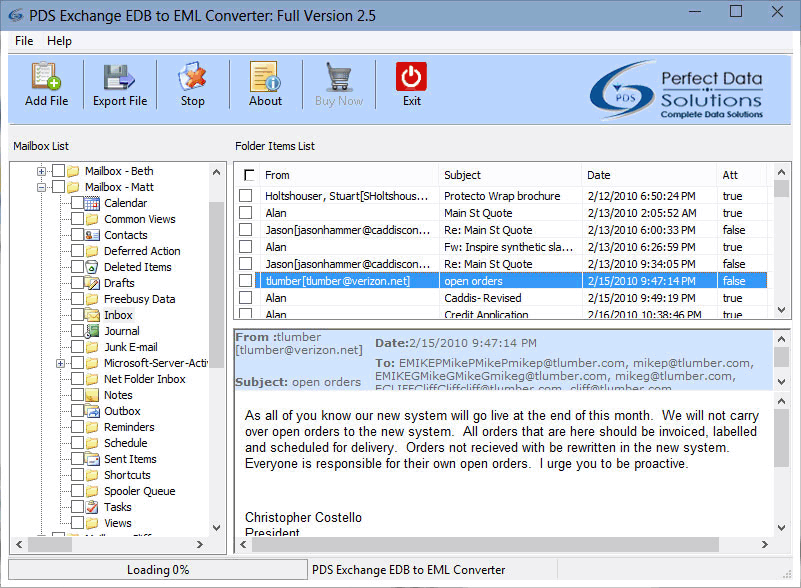
Task: Click mailbox list scroll right arrow
Action: point(200,545)
